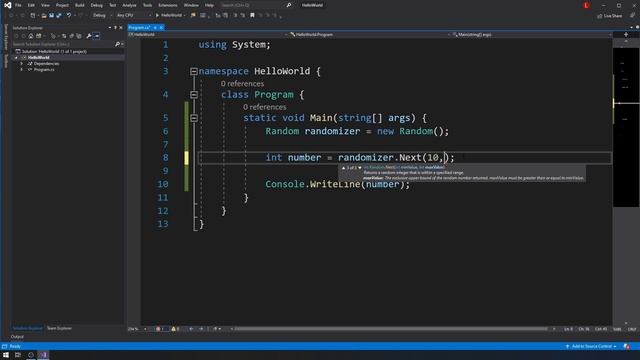Screen dimensions: 640x360
Task: Select the Dependencies tree item
Action: pos(47,64)
